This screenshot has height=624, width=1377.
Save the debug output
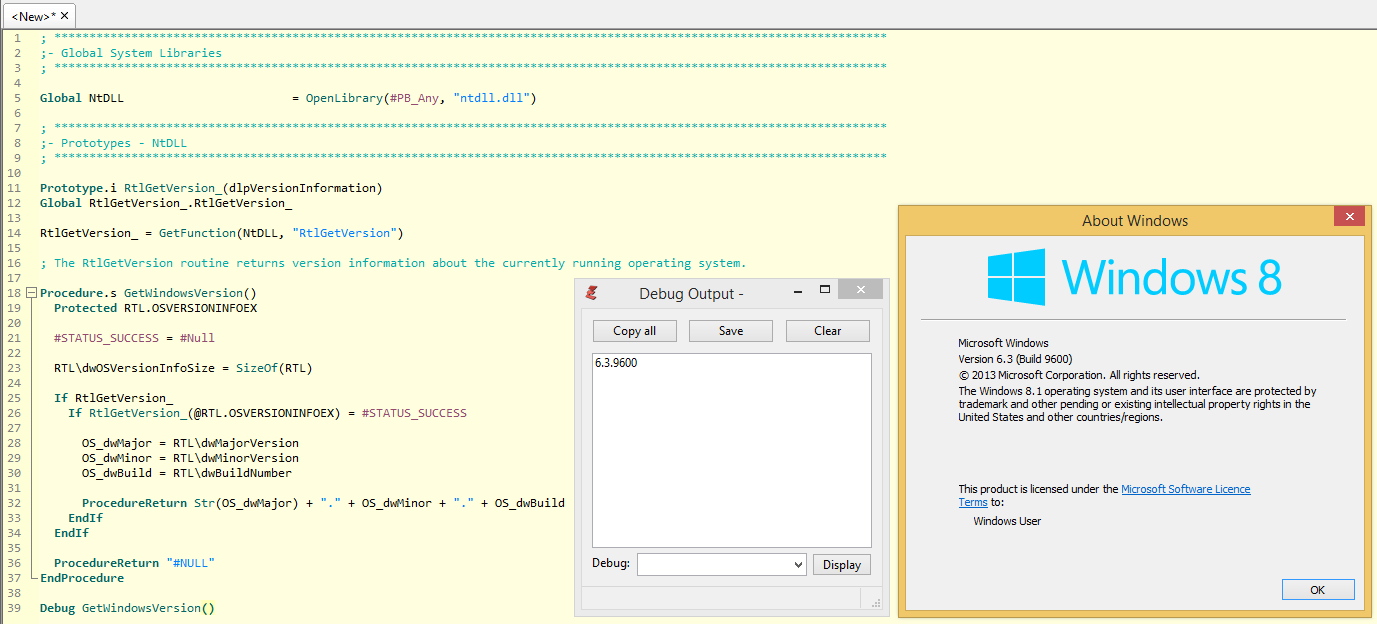pos(731,331)
